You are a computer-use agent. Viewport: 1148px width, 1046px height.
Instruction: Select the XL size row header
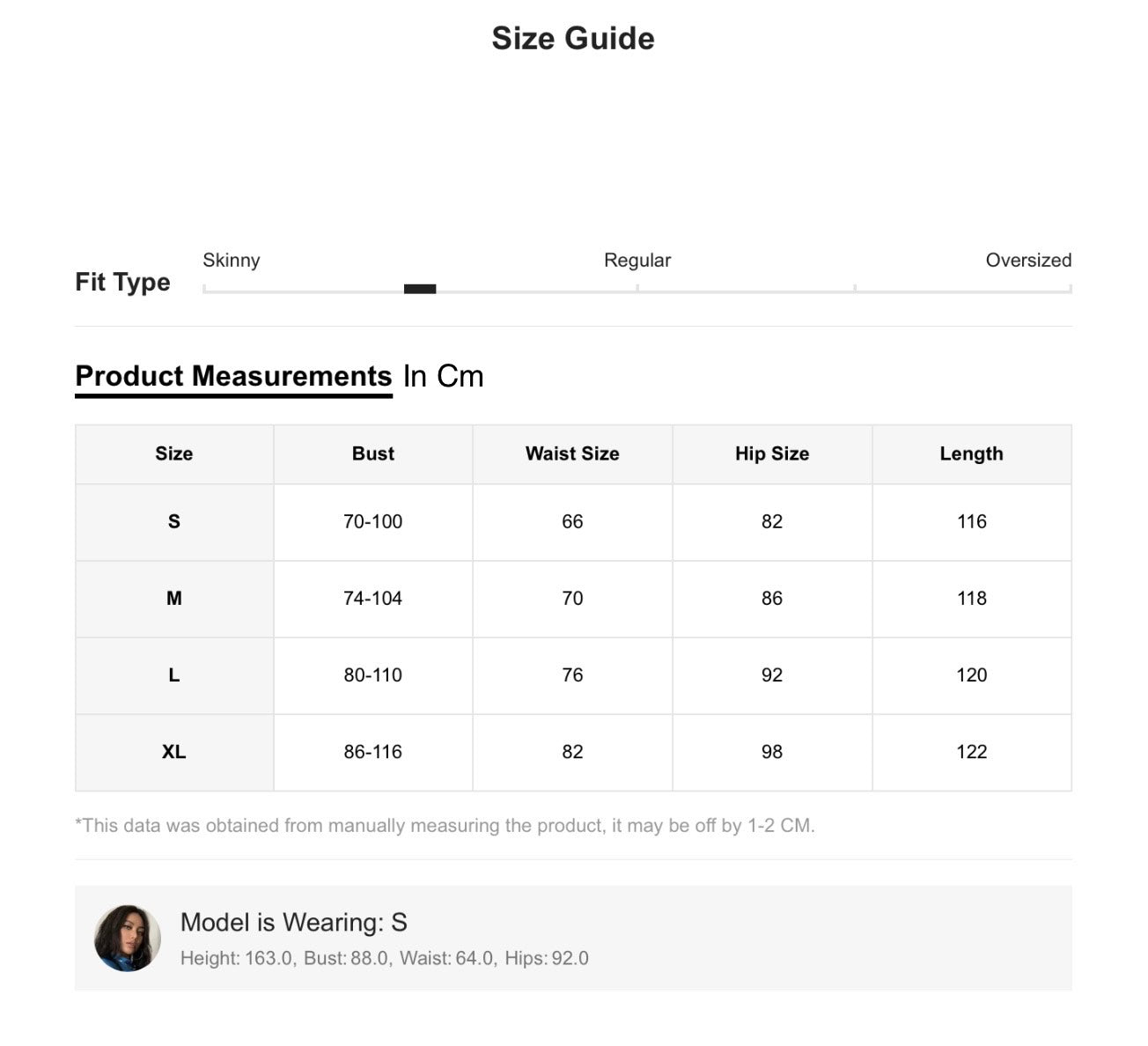pos(174,752)
